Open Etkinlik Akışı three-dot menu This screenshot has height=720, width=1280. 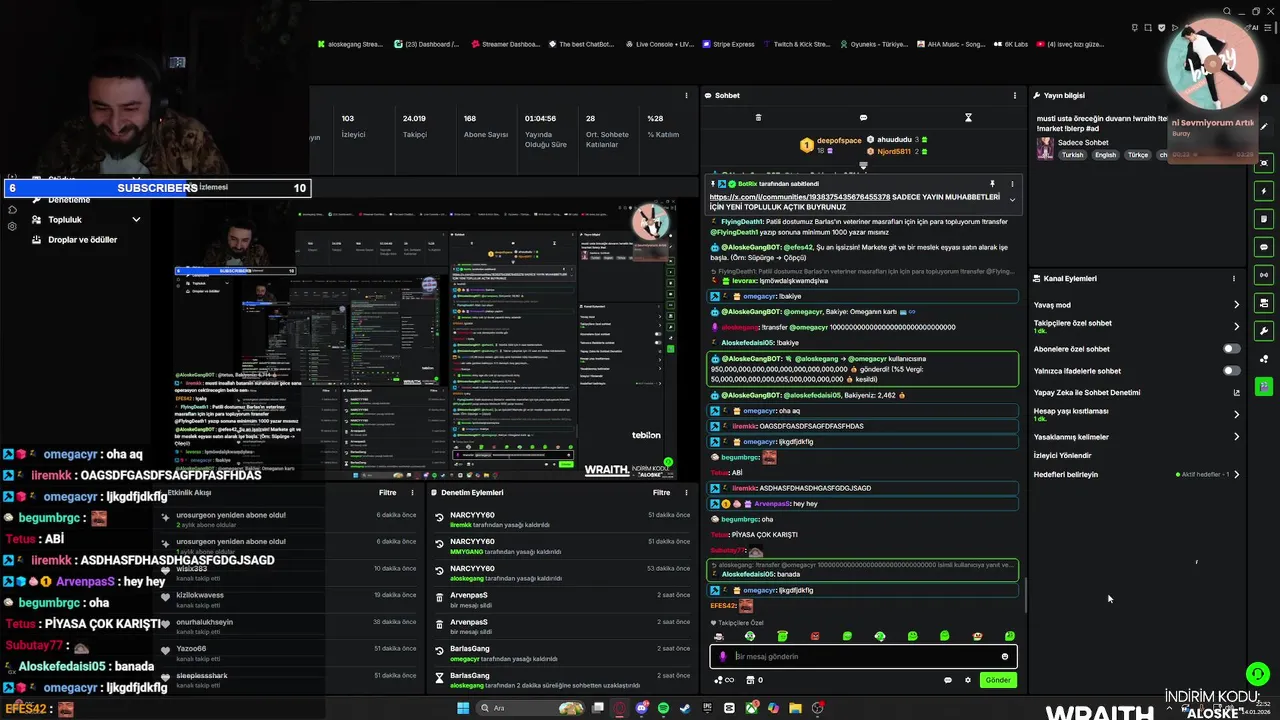point(412,493)
